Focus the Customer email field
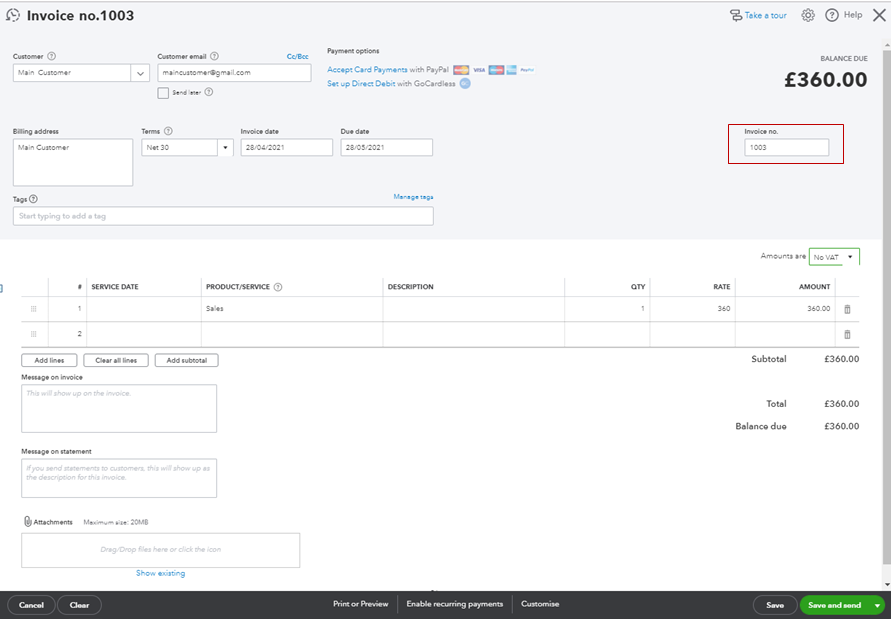This screenshot has height=619, width=891. 234,73
